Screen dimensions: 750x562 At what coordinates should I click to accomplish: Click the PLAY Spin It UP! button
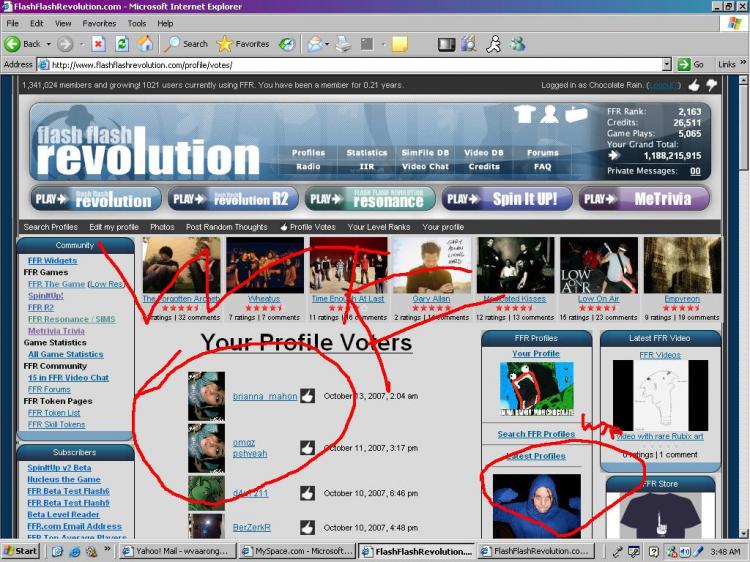(x=507, y=198)
